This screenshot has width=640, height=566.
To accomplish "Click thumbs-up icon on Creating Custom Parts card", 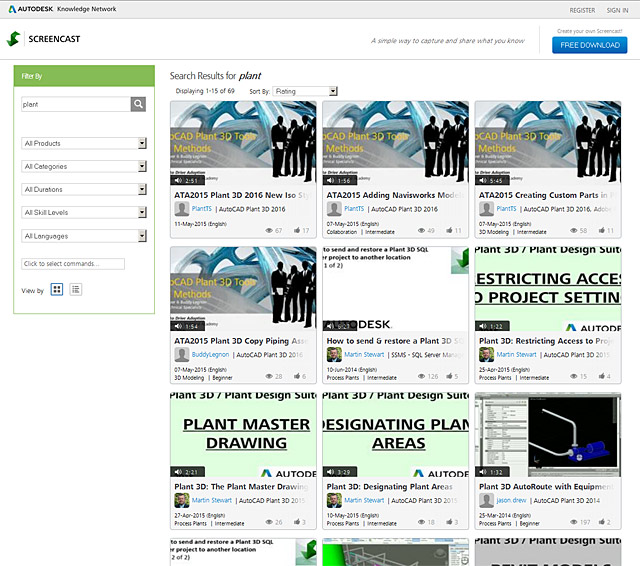I will (x=601, y=230).
